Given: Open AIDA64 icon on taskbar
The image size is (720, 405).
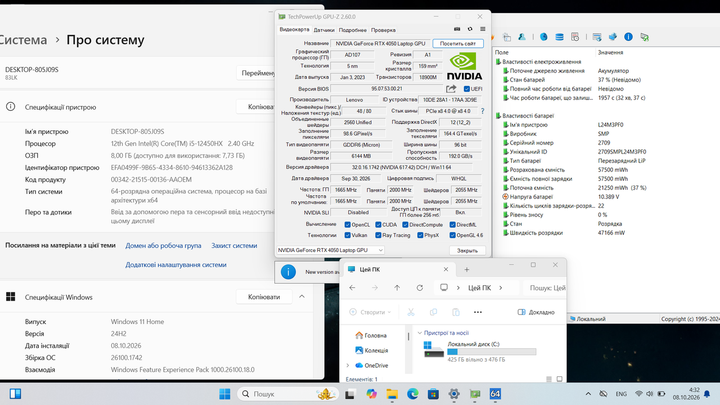Looking at the screenshot, I should 495,394.
